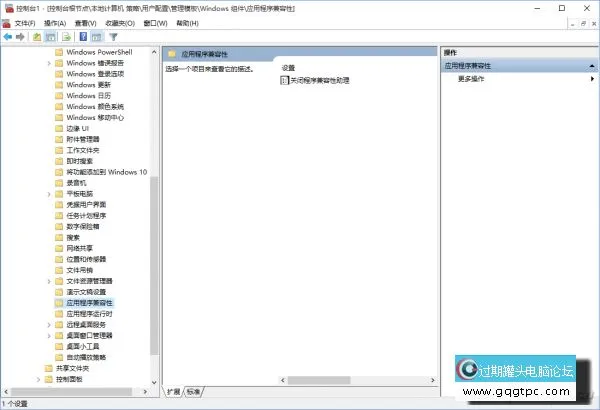Click the Forward arrow toolbar icon
Screen dimensions: 600x410
tap(20, 37)
